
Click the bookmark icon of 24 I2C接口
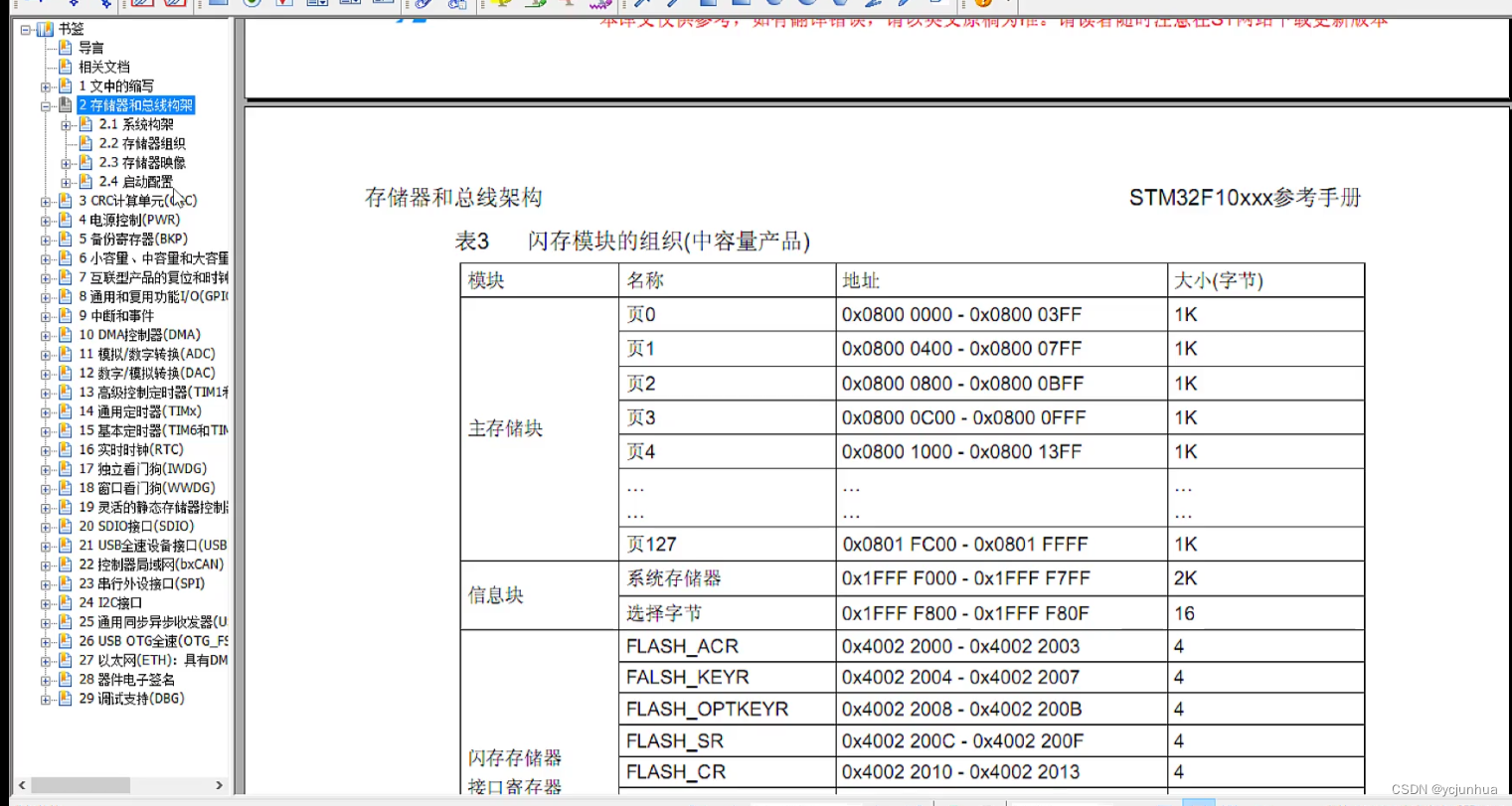coord(66,602)
